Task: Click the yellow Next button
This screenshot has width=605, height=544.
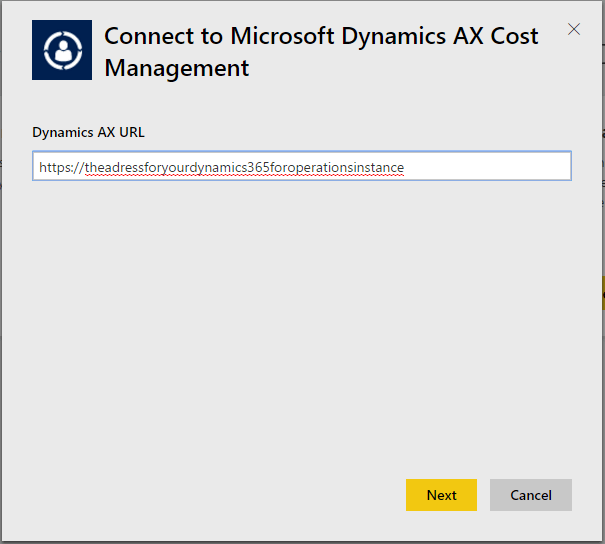Action: tap(441, 495)
